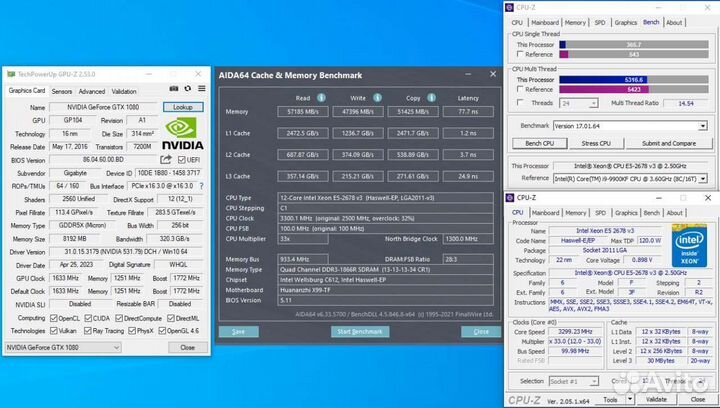Click the Bus Interface question mark icon
Image resolution: width=720 pixels, height=408 pixels.
click(x=201, y=186)
